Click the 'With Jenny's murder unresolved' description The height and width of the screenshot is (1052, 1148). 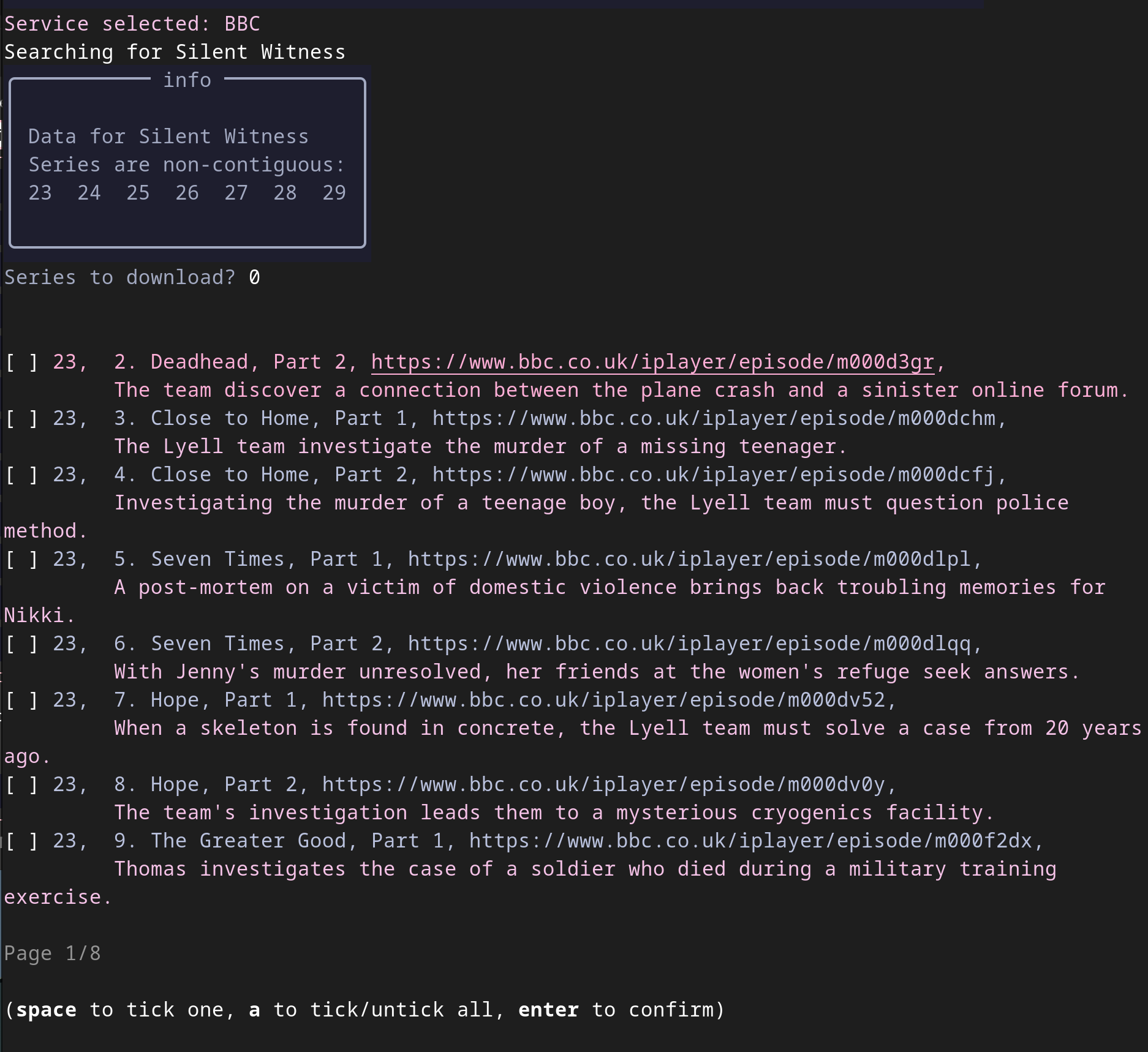click(x=597, y=672)
